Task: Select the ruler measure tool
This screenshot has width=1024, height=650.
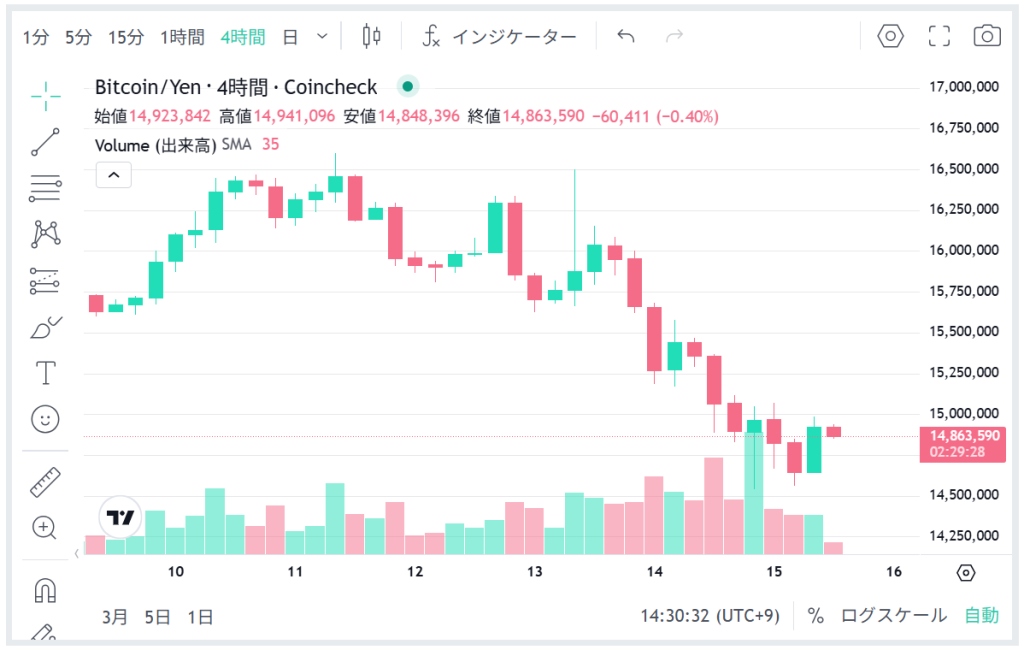Action: (45, 482)
